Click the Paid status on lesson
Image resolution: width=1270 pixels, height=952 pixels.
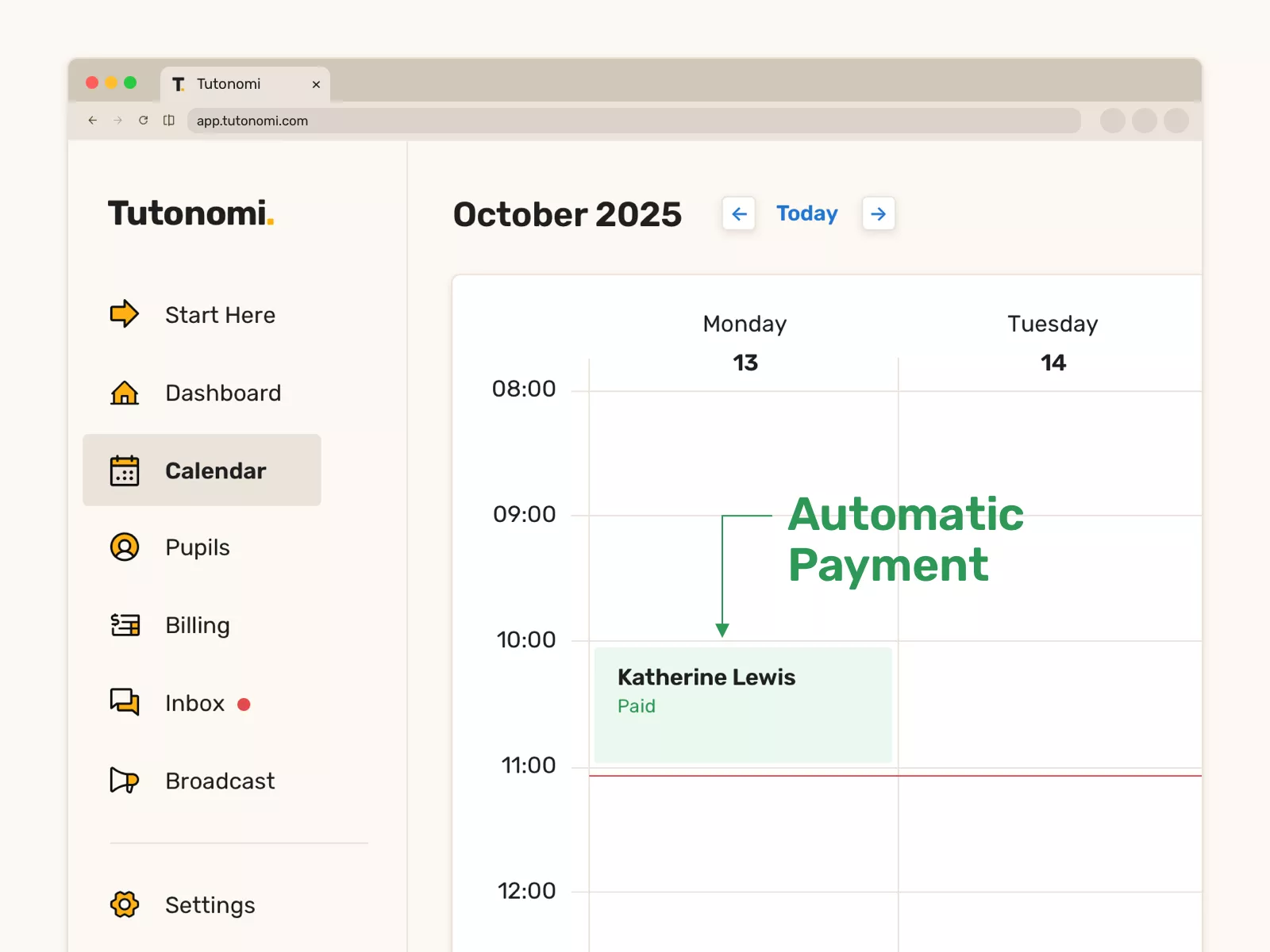(x=637, y=706)
